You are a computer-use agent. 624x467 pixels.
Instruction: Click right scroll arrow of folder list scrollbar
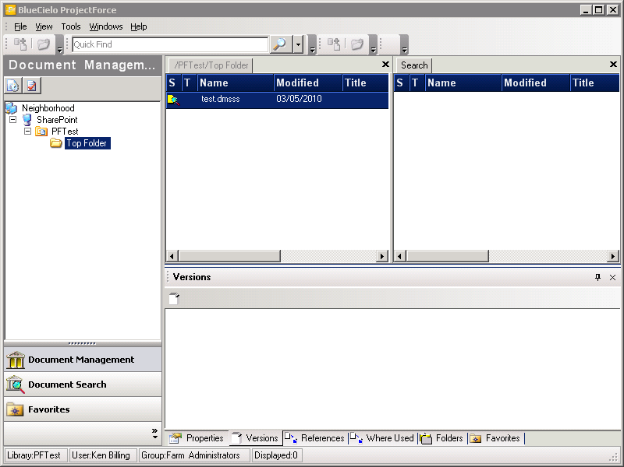pos(382,256)
